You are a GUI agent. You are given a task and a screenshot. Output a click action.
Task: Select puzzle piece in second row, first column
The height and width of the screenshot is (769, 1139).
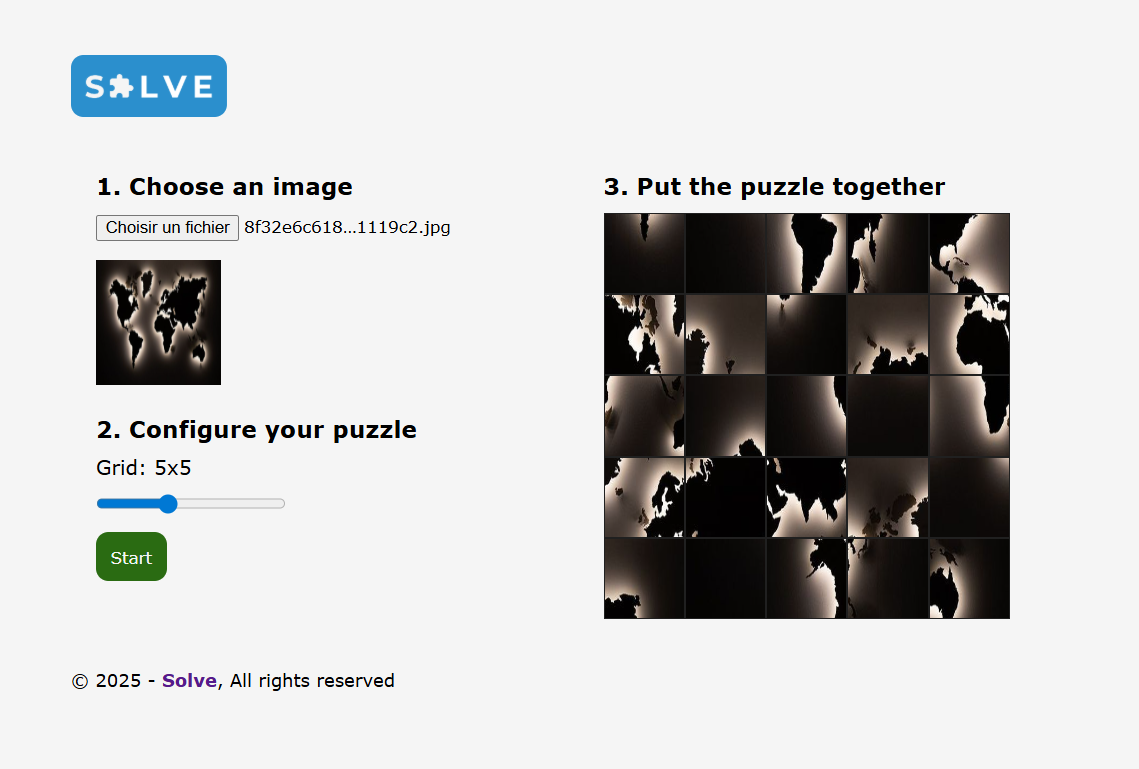pyautogui.click(x=645, y=335)
